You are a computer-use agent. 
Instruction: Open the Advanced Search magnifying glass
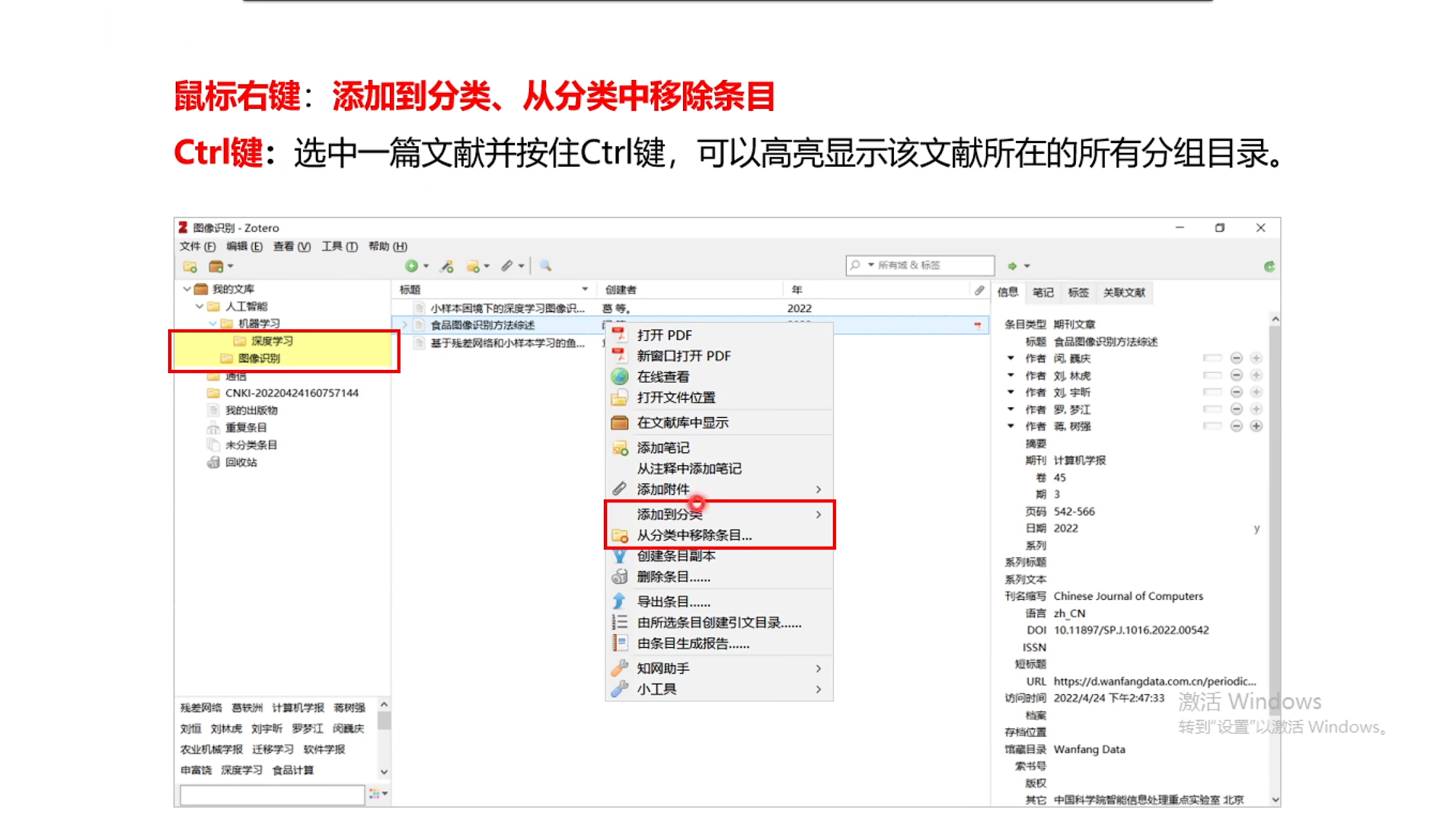(547, 266)
